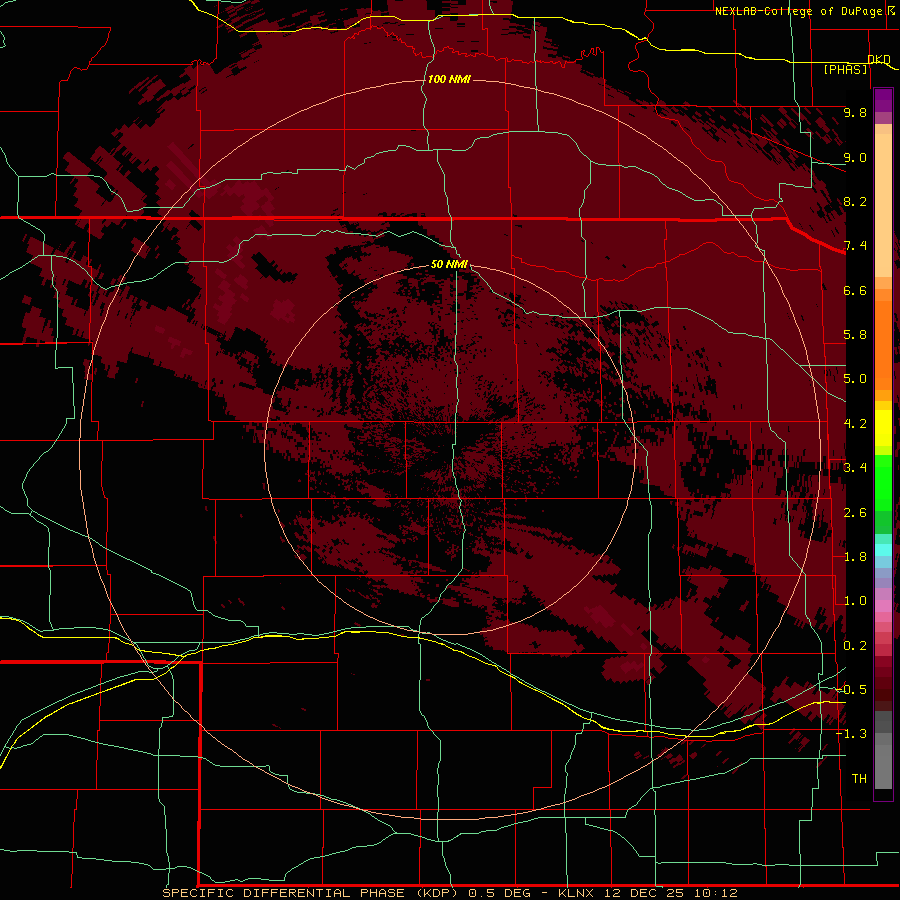The width and height of the screenshot is (900, 900).
Task: Click the [PHAS] label above the scale
Action: pyautogui.click(x=845, y=69)
